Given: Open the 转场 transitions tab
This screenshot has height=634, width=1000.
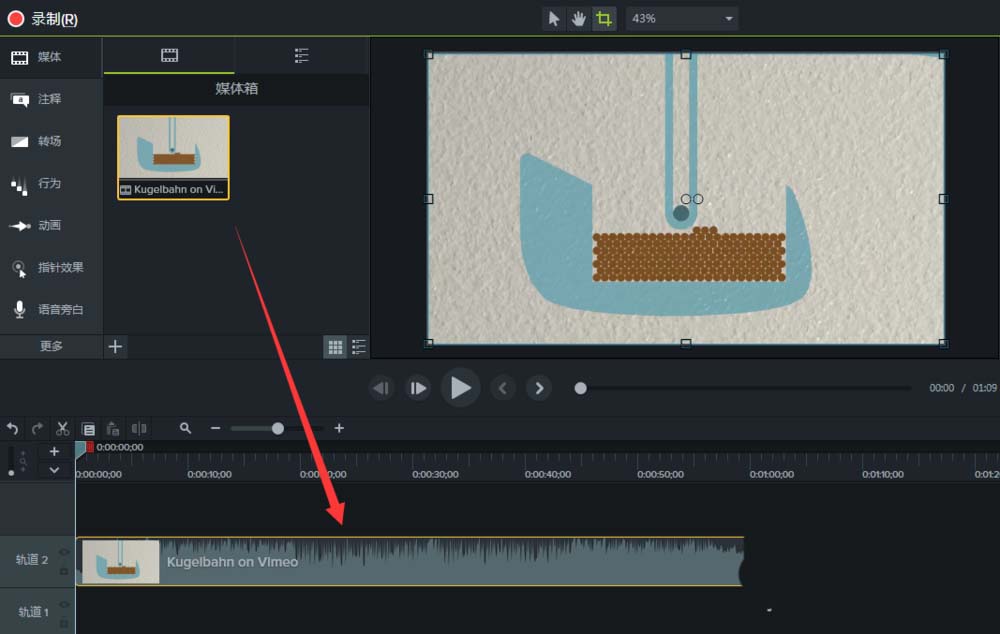Looking at the screenshot, I should [50, 141].
